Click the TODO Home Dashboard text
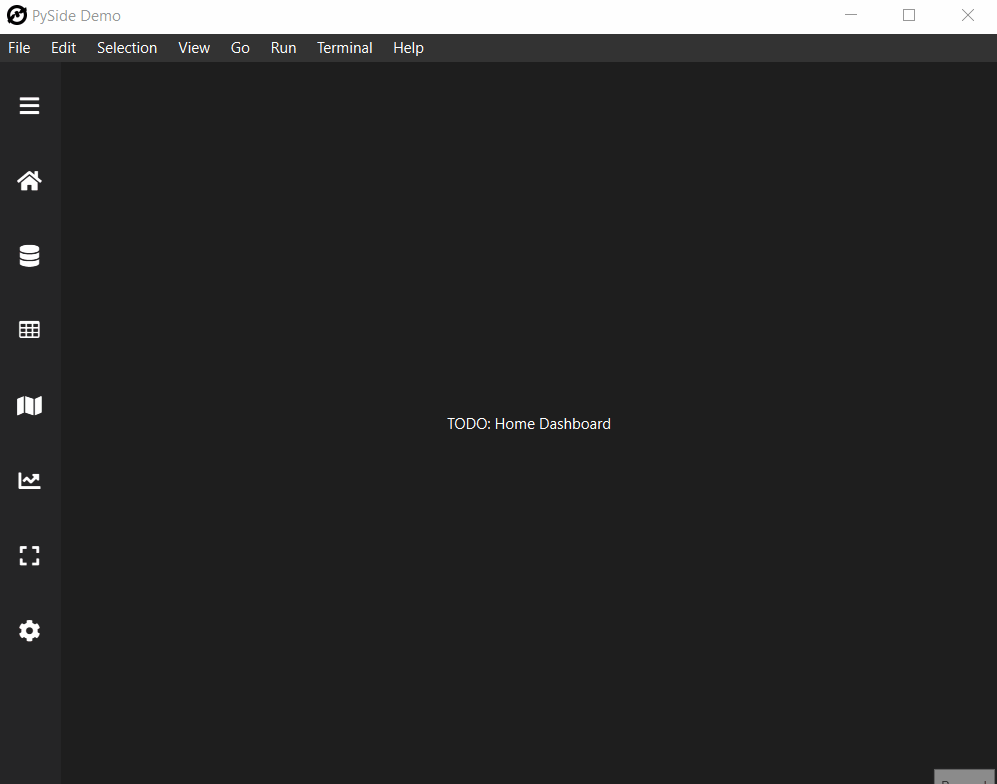The width and height of the screenshot is (997, 784). click(529, 423)
